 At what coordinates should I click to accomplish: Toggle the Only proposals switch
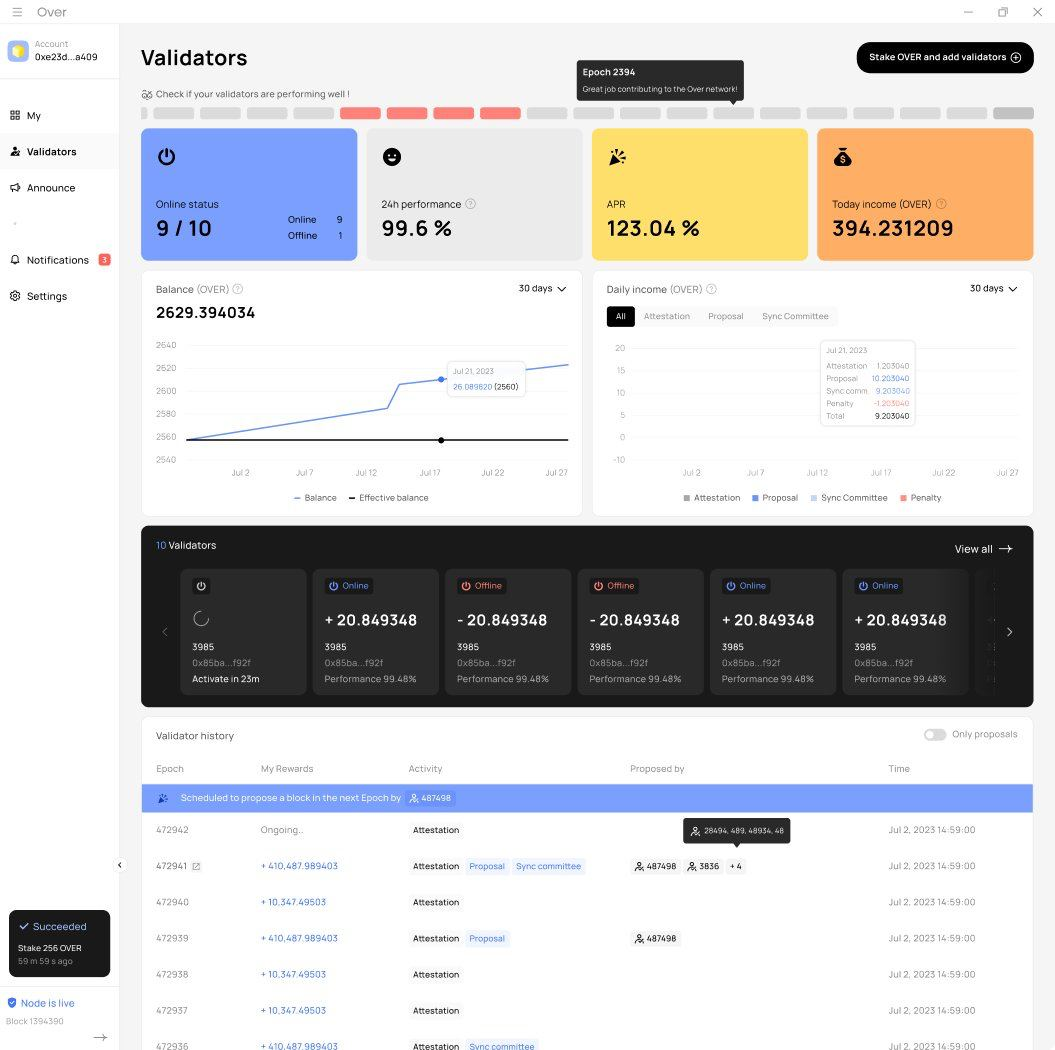934,735
